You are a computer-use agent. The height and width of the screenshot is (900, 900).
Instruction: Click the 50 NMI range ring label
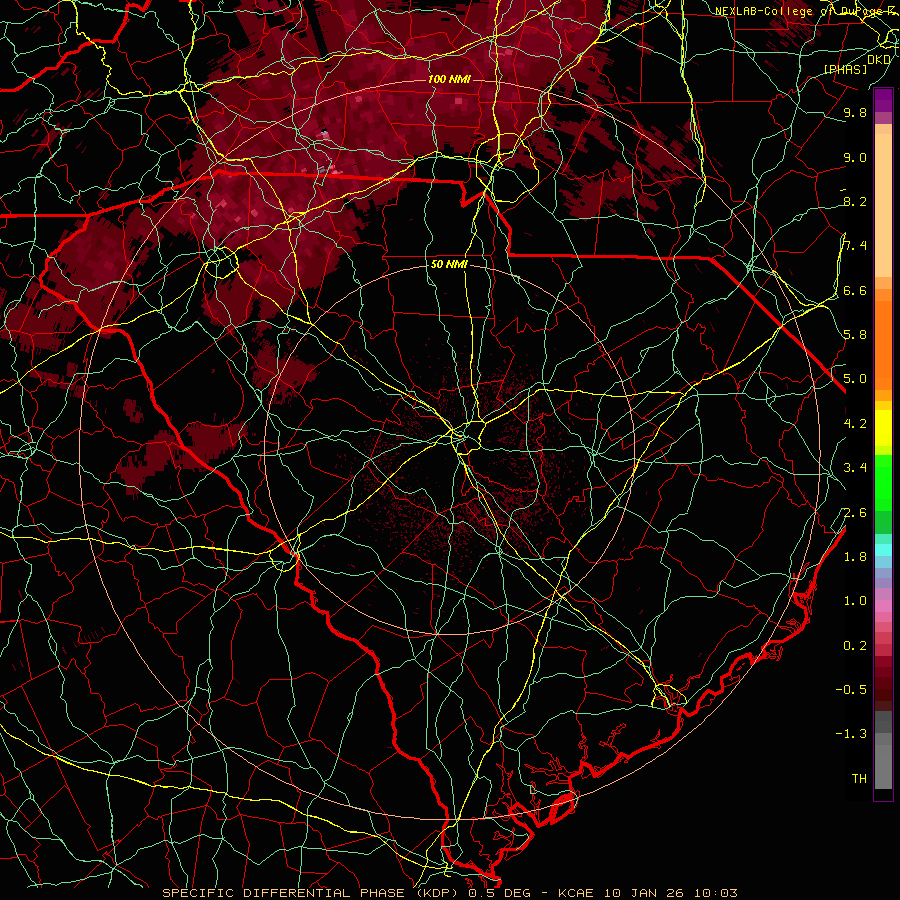coord(449,265)
